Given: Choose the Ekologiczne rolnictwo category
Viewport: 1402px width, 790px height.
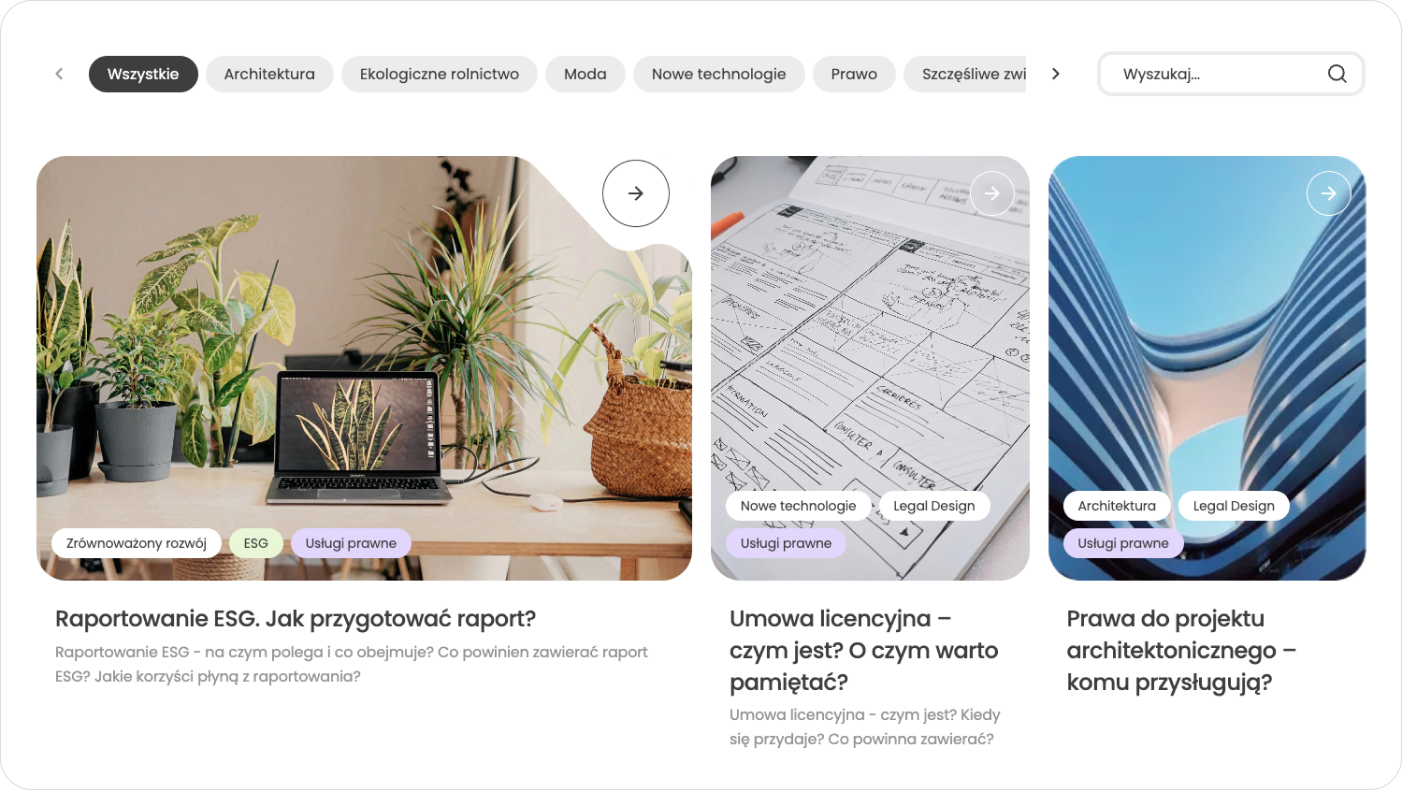Looking at the screenshot, I should click(439, 74).
